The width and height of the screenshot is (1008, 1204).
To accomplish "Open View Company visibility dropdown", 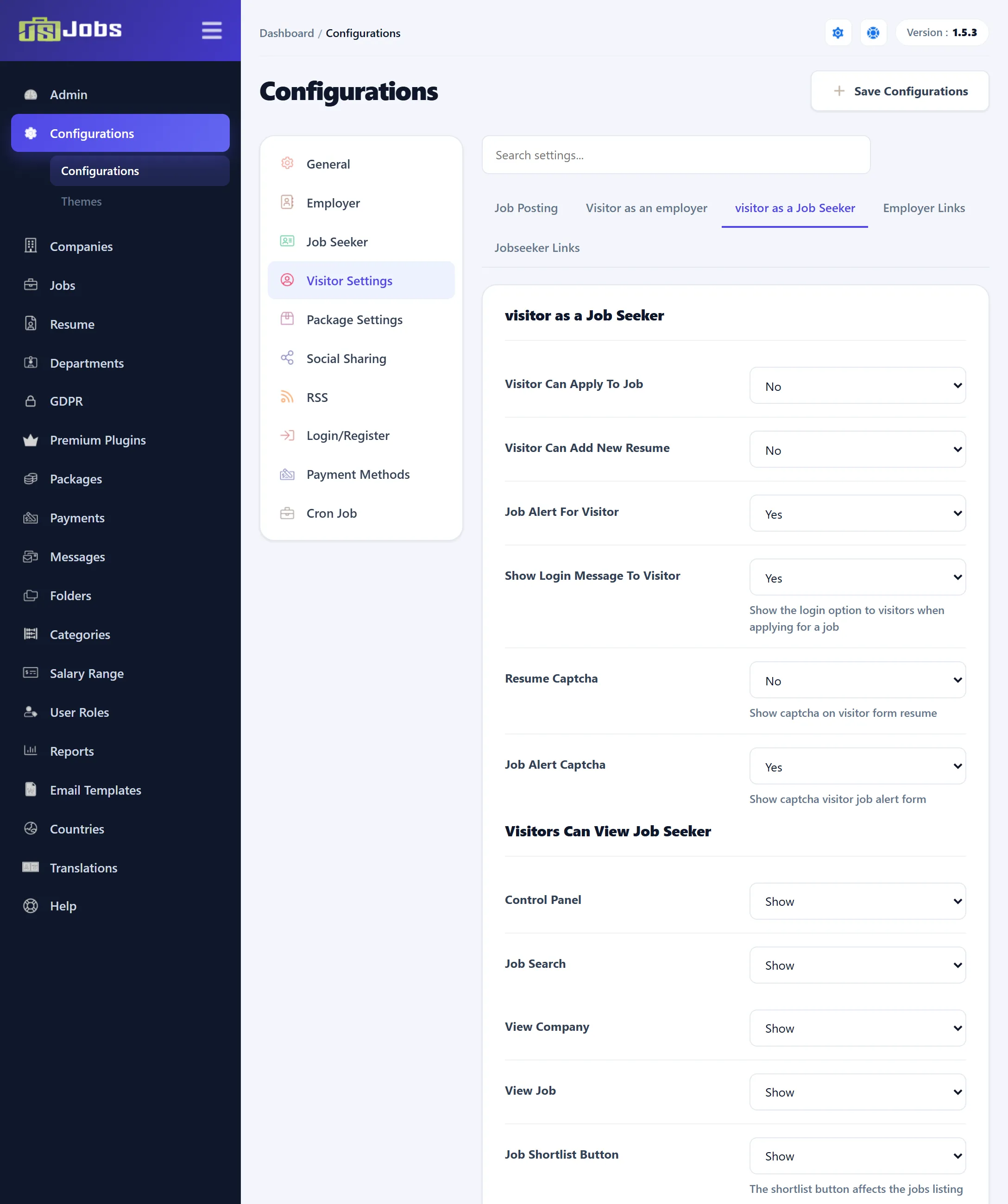I will coord(857,1028).
